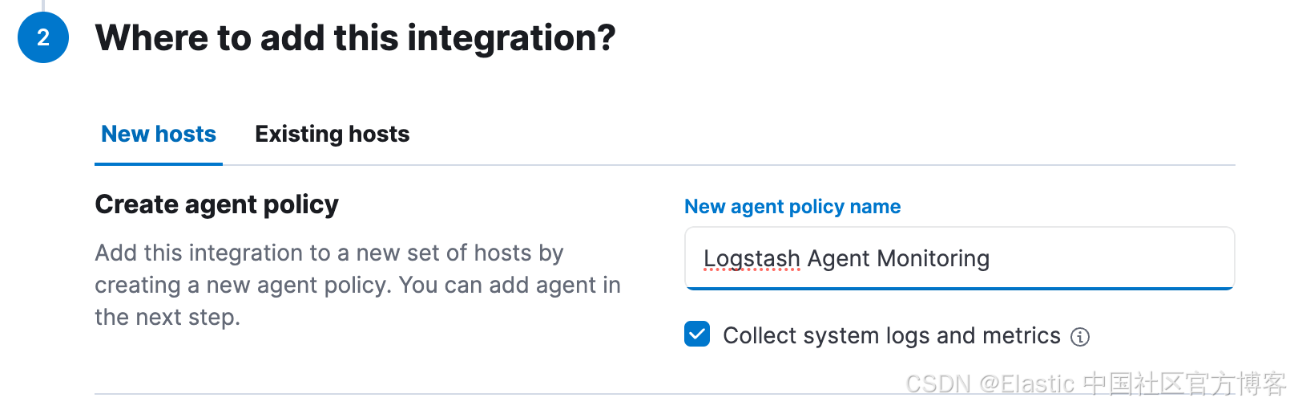Click the "Collect system logs and metrics" label text
Viewport: 1295px width, 409px height.
click(x=891, y=336)
